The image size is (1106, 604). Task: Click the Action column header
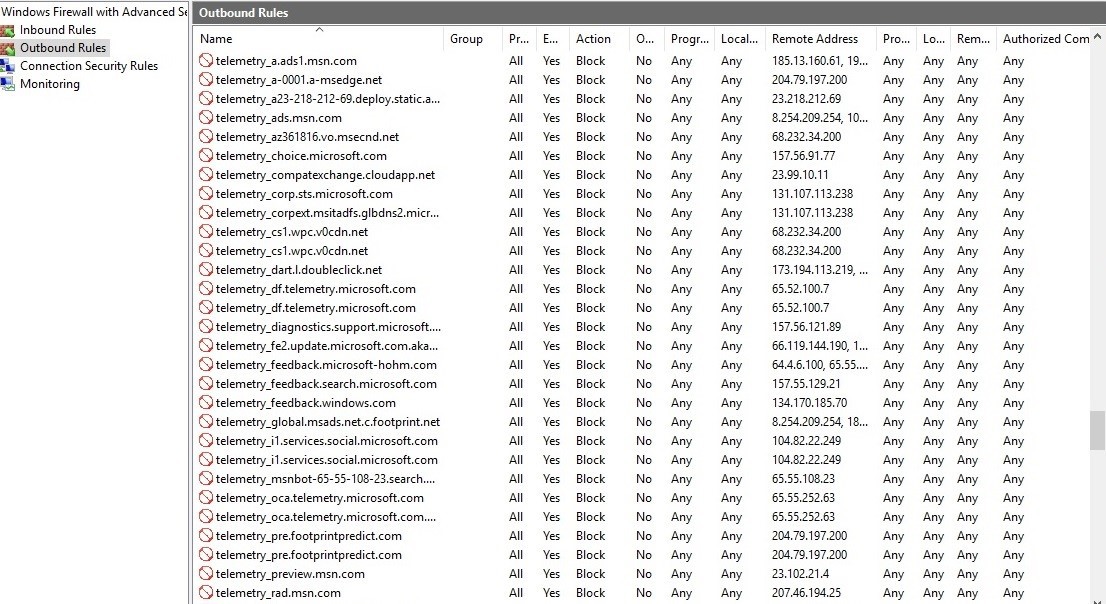(x=593, y=39)
